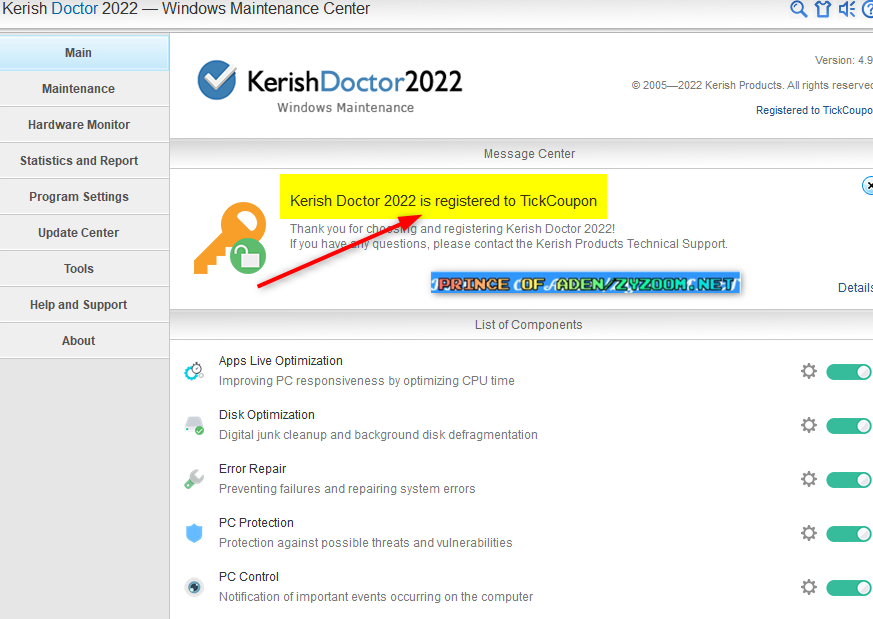Select the Apps Live Optimization title
The width and height of the screenshot is (873, 619).
[x=281, y=361]
